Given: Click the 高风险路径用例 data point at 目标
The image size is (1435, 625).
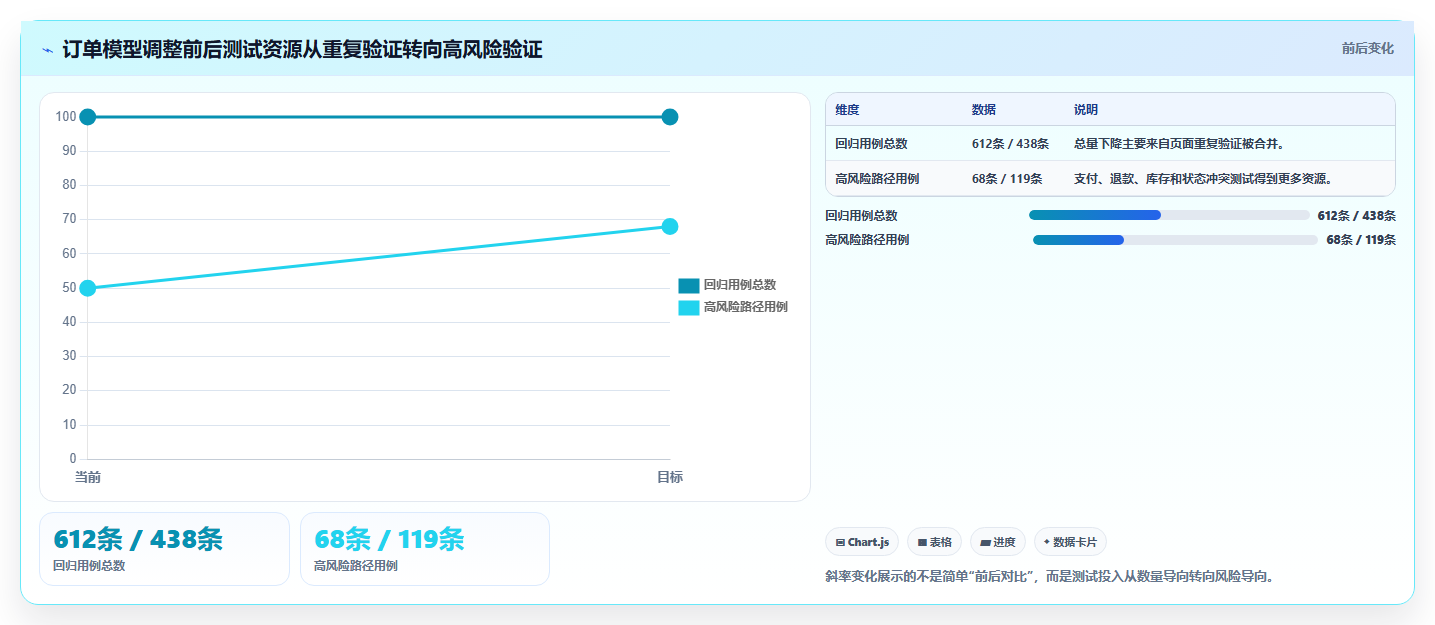Looking at the screenshot, I should (670, 226).
